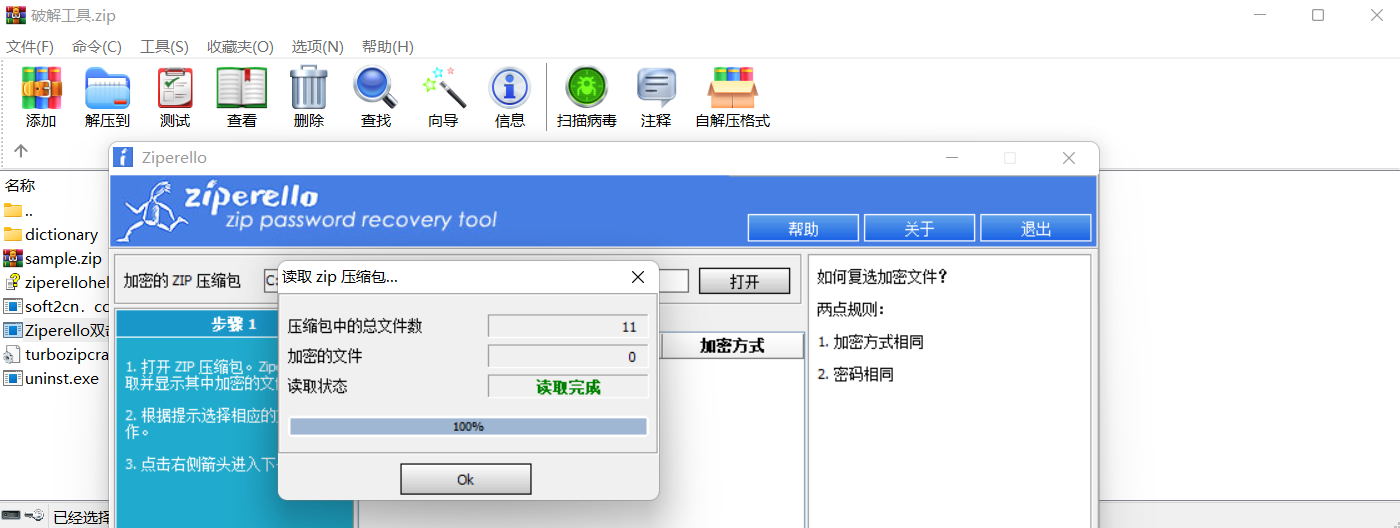Launch the 向导 (Wizard) wand icon
Screen dimensions: 1400x528
tap(443, 90)
